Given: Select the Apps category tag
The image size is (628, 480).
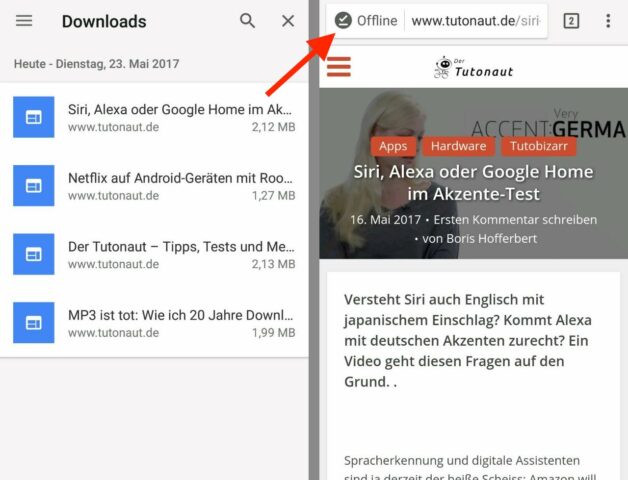Looking at the screenshot, I should coord(393,146).
